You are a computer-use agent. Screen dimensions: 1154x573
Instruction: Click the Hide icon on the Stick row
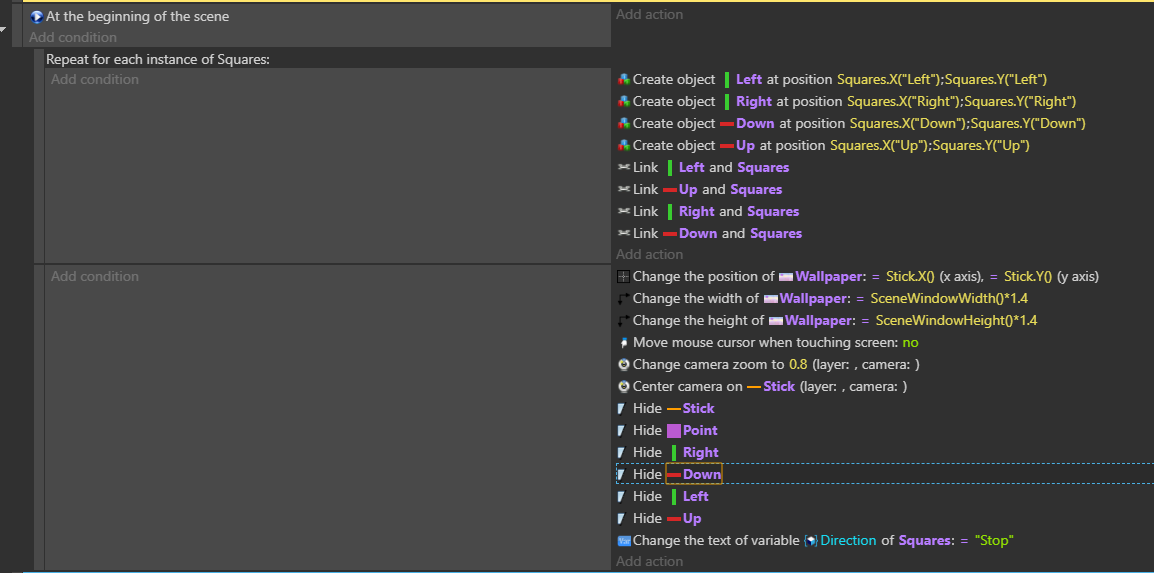pyautogui.click(x=621, y=409)
